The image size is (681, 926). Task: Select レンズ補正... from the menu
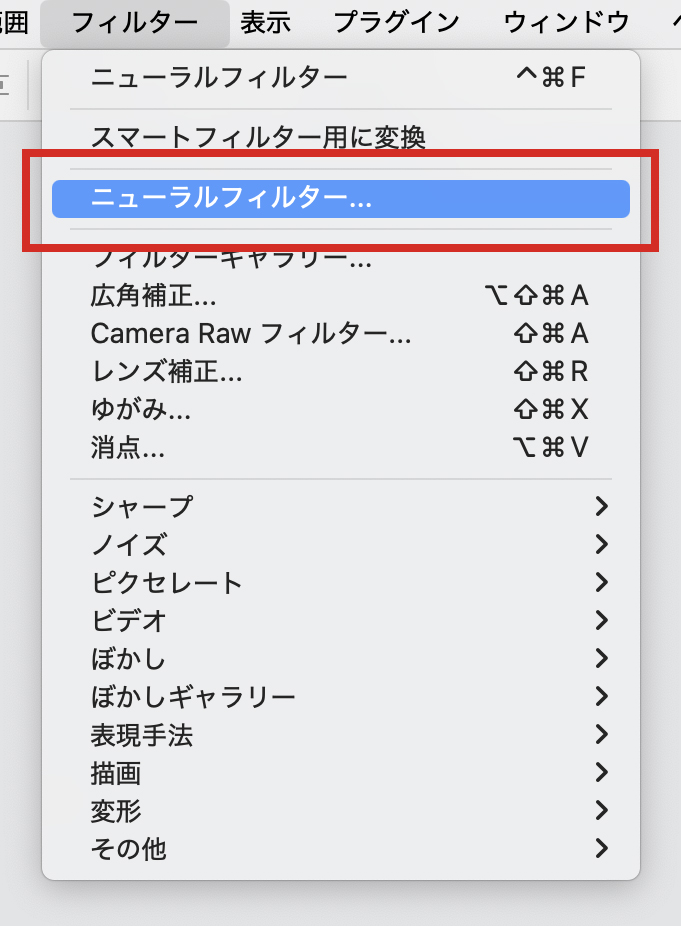[x=166, y=372]
